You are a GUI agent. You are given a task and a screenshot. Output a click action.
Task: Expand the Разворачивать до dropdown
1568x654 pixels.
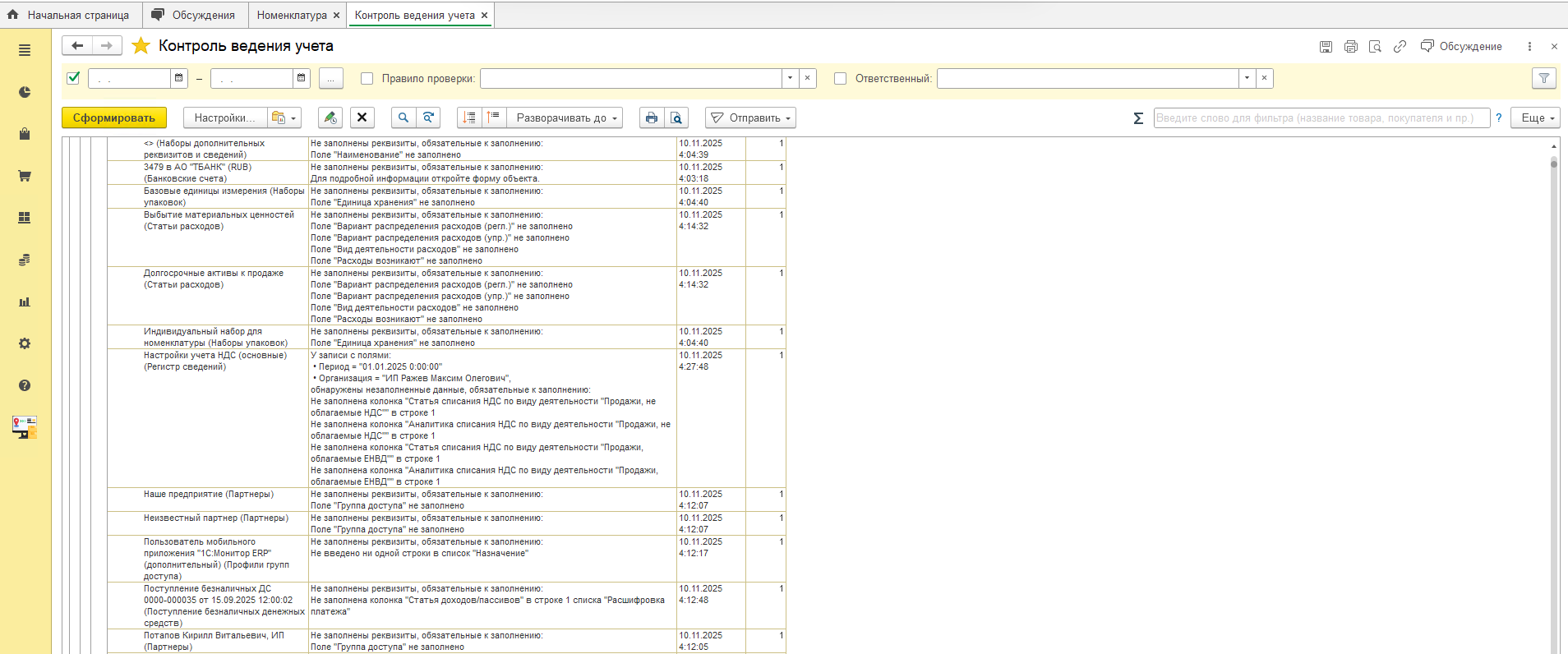coord(565,117)
